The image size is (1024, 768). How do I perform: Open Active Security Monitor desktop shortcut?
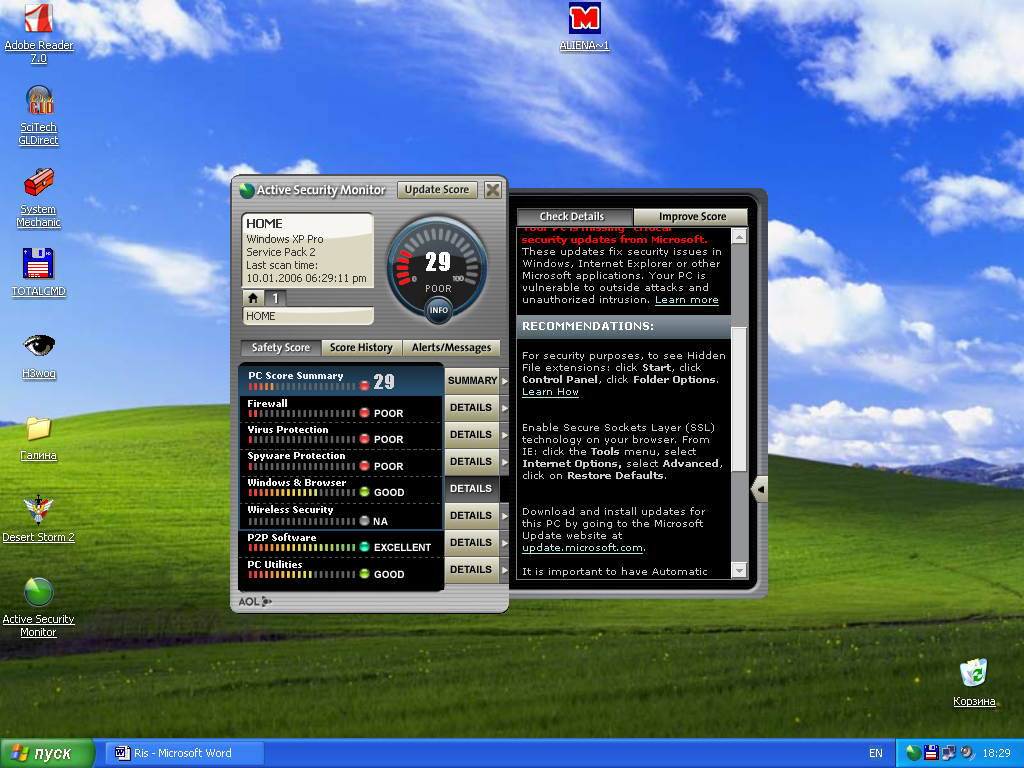tap(39, 608)
